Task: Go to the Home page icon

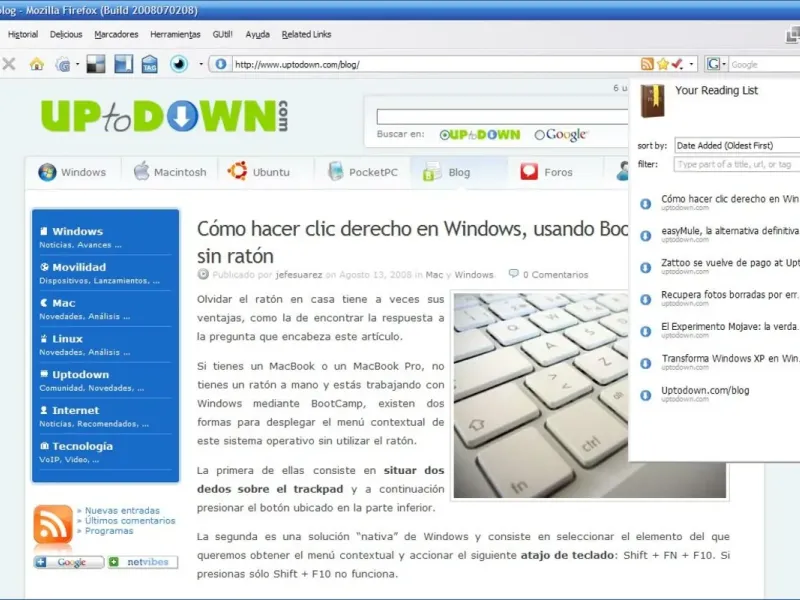Action: pyautogui.click(x=36, y=64)
